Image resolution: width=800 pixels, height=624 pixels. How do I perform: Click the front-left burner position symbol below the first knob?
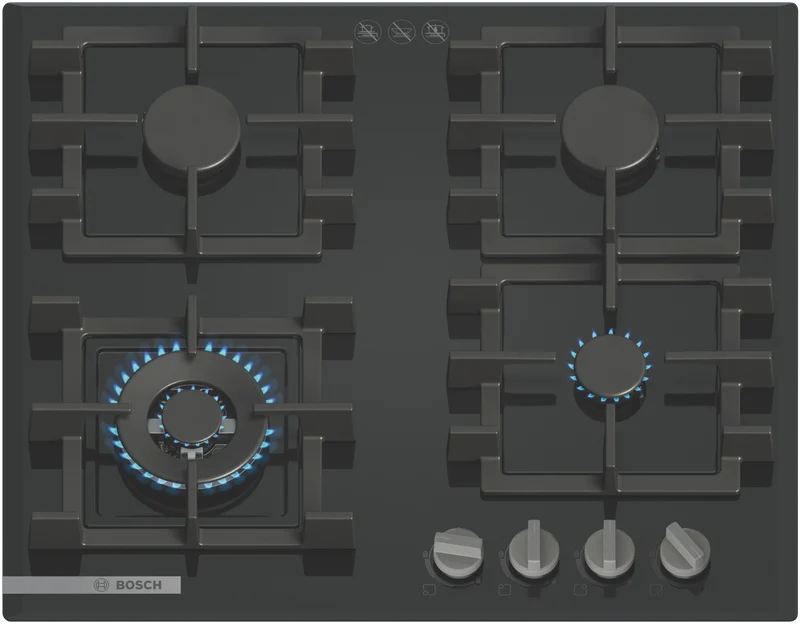pyautogui.click(x=429, y=590)
